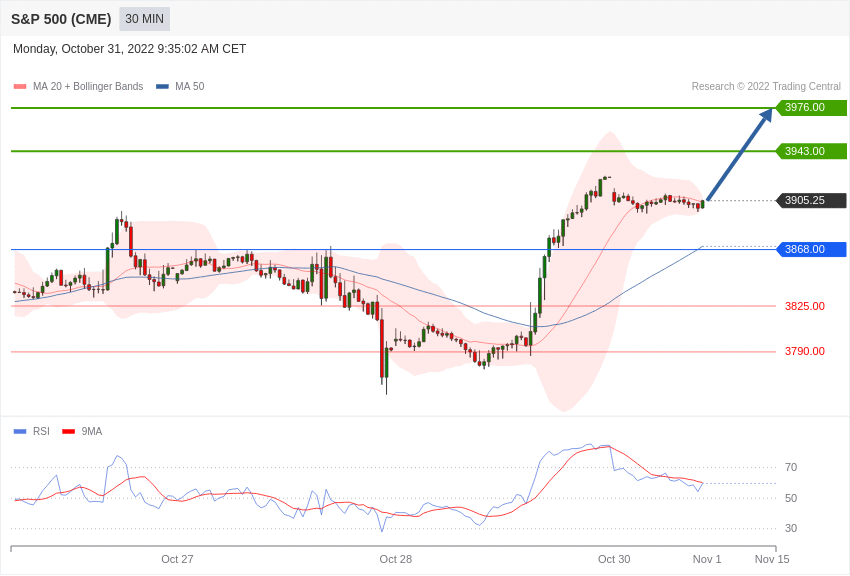850x576 pixels.
Task: Click the RSI legend label
Action: click(x=41, y=431)
